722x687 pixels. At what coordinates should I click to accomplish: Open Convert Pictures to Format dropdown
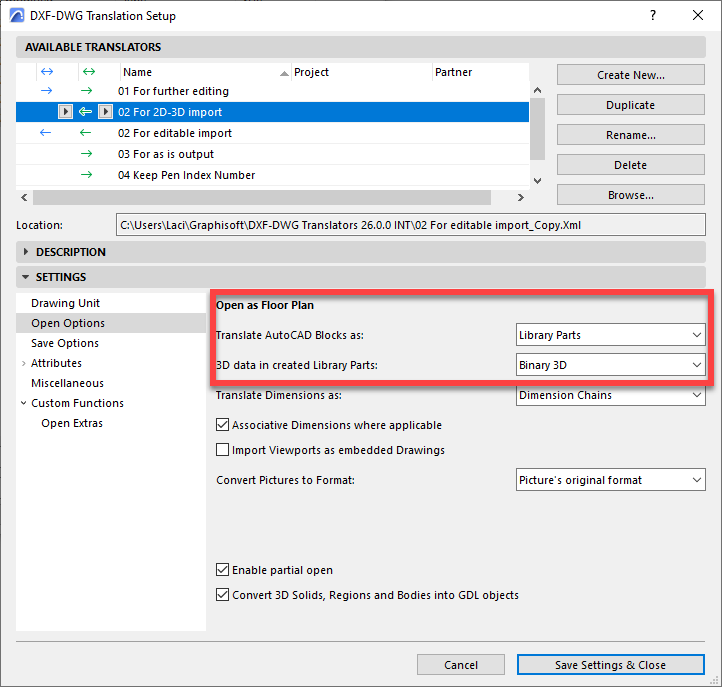(x=611, y=480)
